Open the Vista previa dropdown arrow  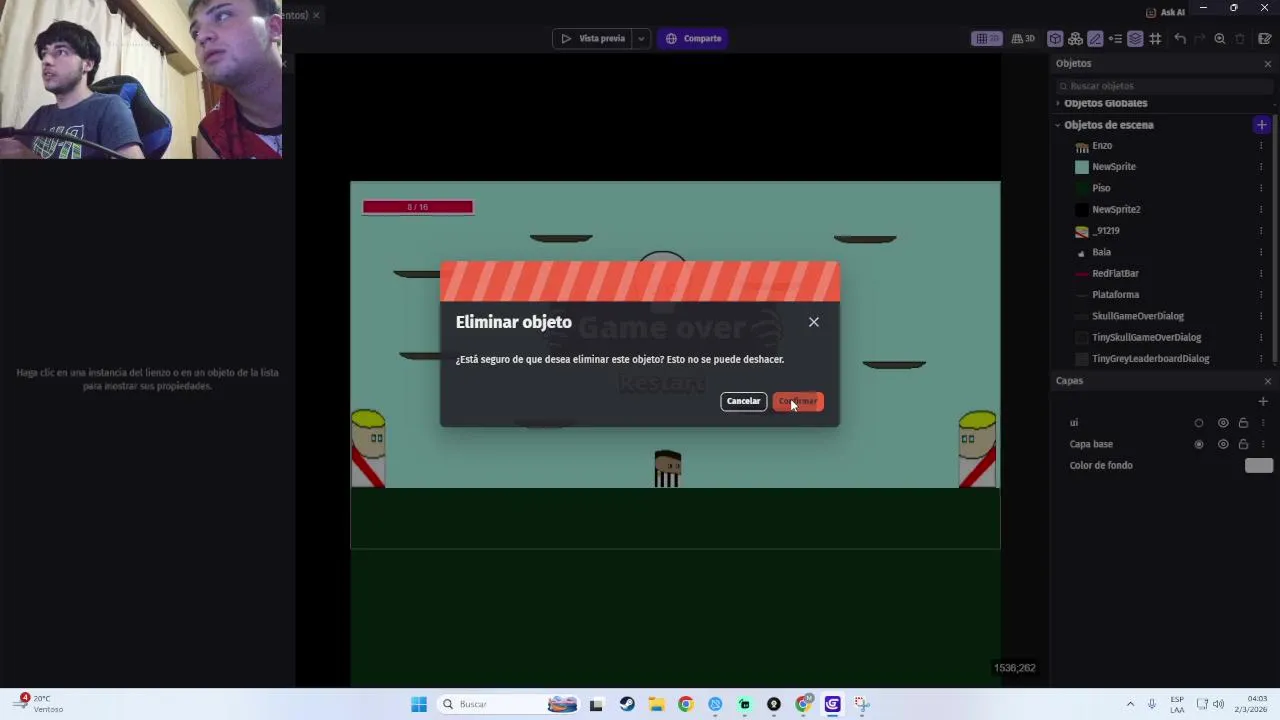(641, 38)
